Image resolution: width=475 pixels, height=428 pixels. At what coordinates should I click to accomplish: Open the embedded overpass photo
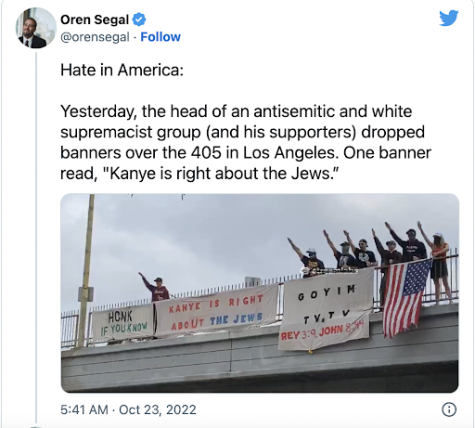click(x=260, y=293)
